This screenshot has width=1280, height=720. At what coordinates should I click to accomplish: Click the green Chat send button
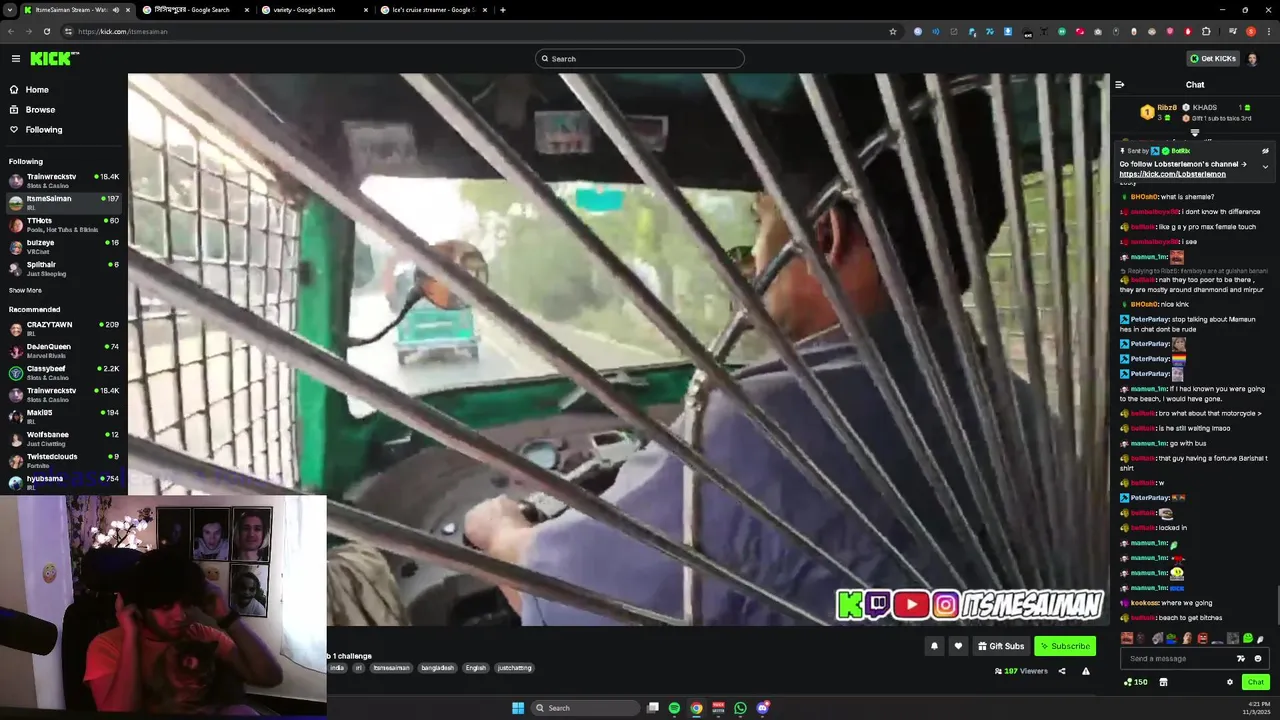1256,682
